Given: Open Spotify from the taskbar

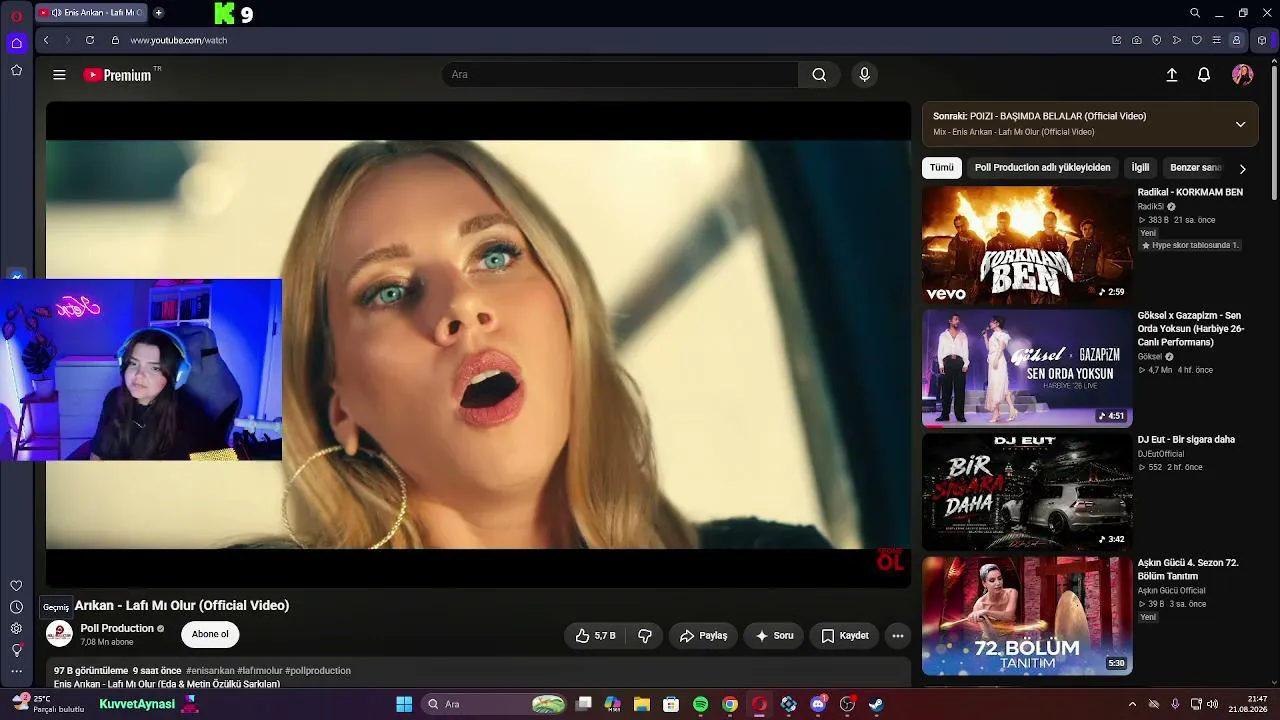Looking at the screenshot, I should click(700, 704).
